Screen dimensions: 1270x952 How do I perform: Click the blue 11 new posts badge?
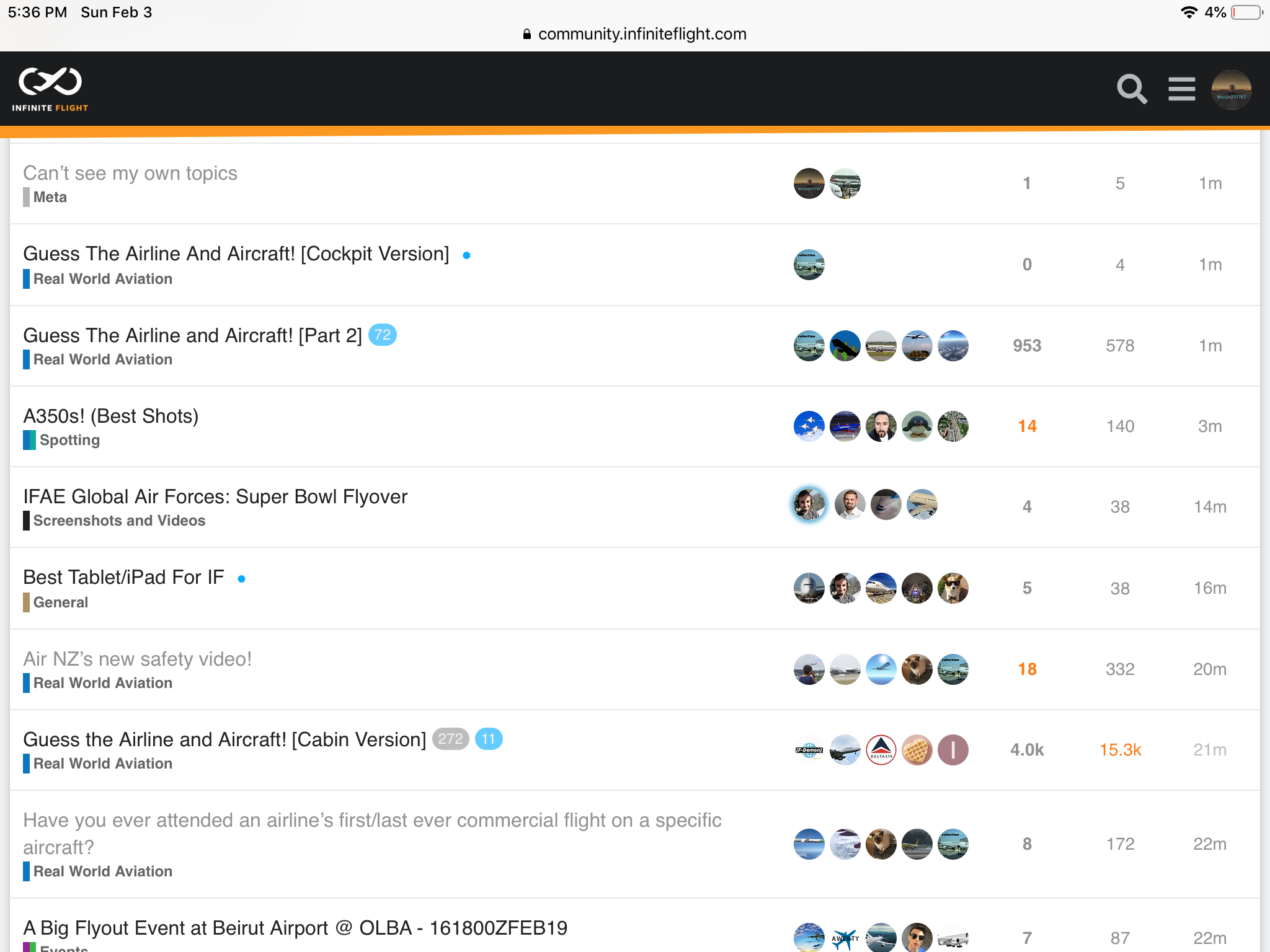(x=489, y=739)
